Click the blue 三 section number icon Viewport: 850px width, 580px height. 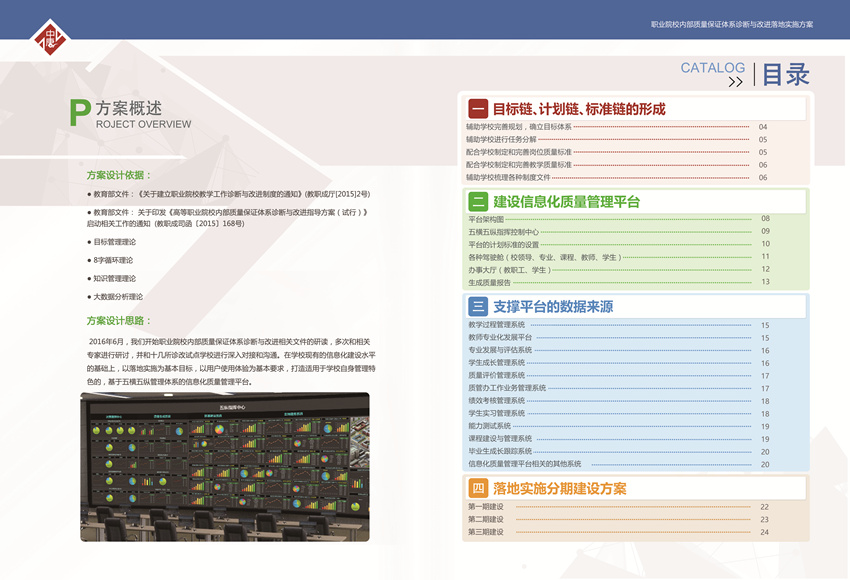[x=478, y=306]
